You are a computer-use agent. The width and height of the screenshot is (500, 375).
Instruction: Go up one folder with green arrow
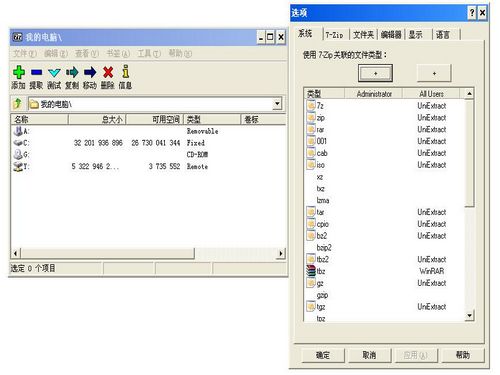pyautogui.click(x=17, y=104)
